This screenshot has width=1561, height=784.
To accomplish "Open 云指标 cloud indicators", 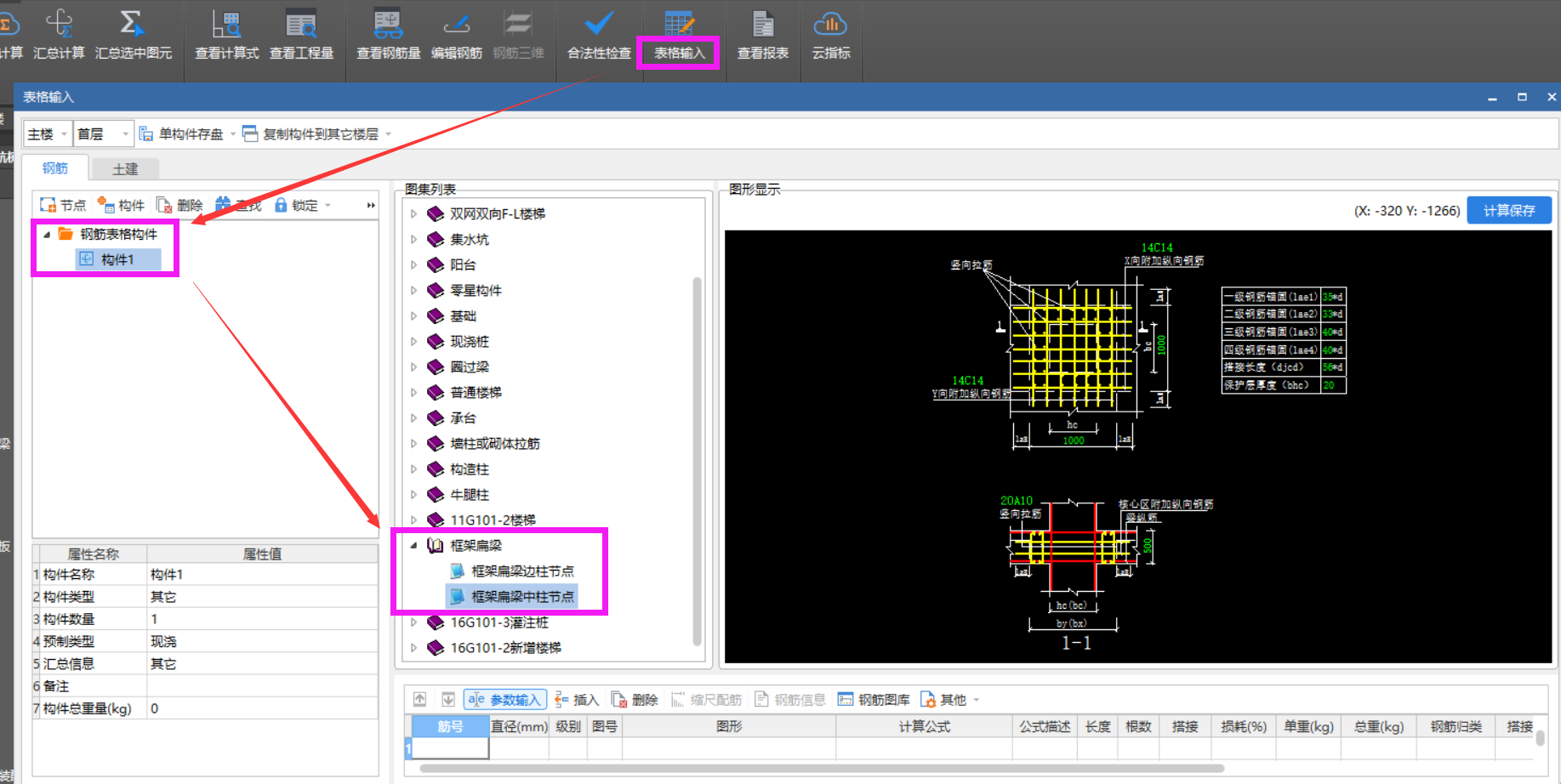I will tap(831, 34).
